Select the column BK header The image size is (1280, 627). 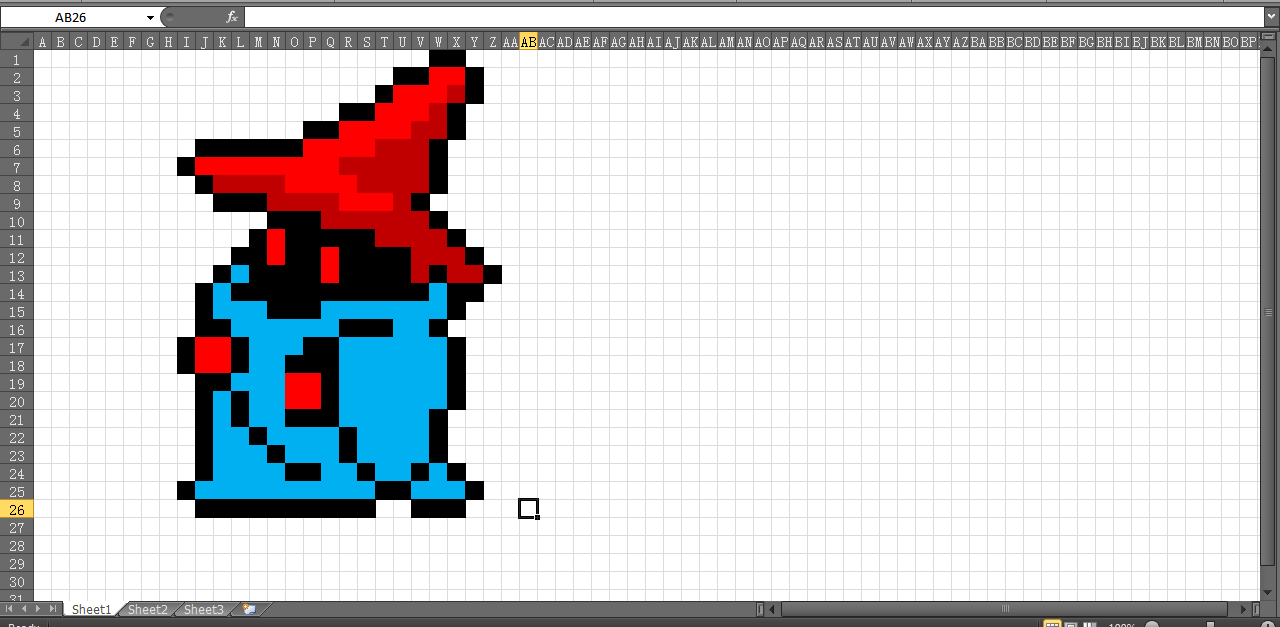coord(1158,42)
